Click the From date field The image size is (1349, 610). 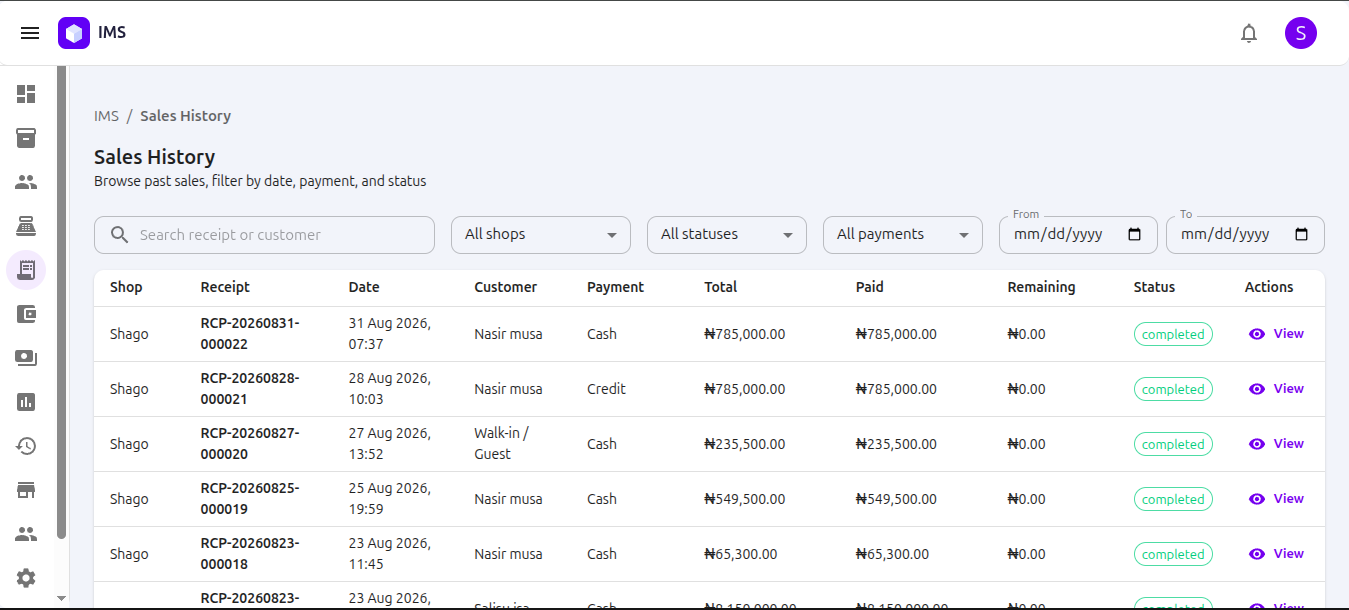1078,235
